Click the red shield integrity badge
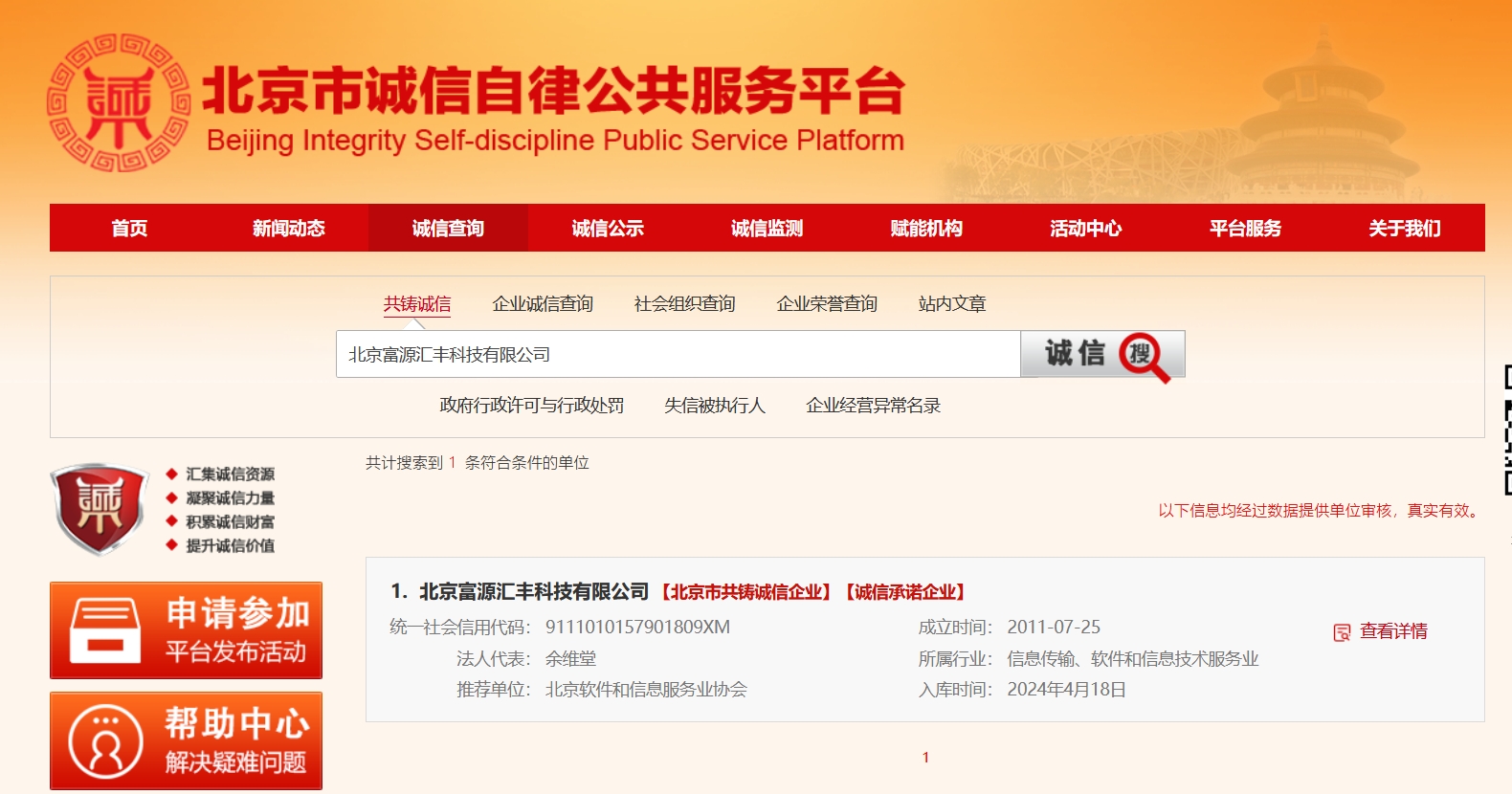Image resolution: width=1512 pixels, height=794 pixels. point(100,508)
